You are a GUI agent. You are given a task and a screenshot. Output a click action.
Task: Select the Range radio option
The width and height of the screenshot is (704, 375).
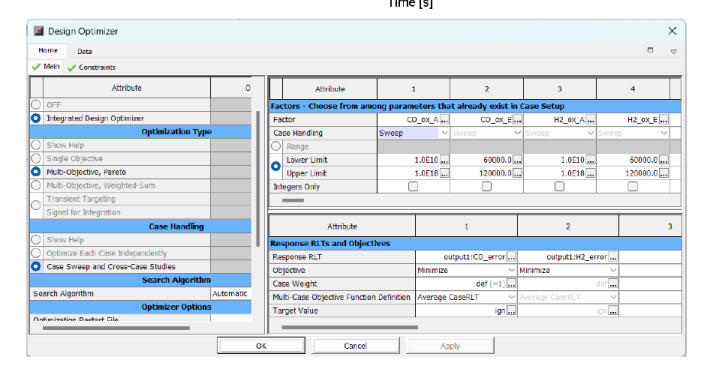click(x=276, y=146)
